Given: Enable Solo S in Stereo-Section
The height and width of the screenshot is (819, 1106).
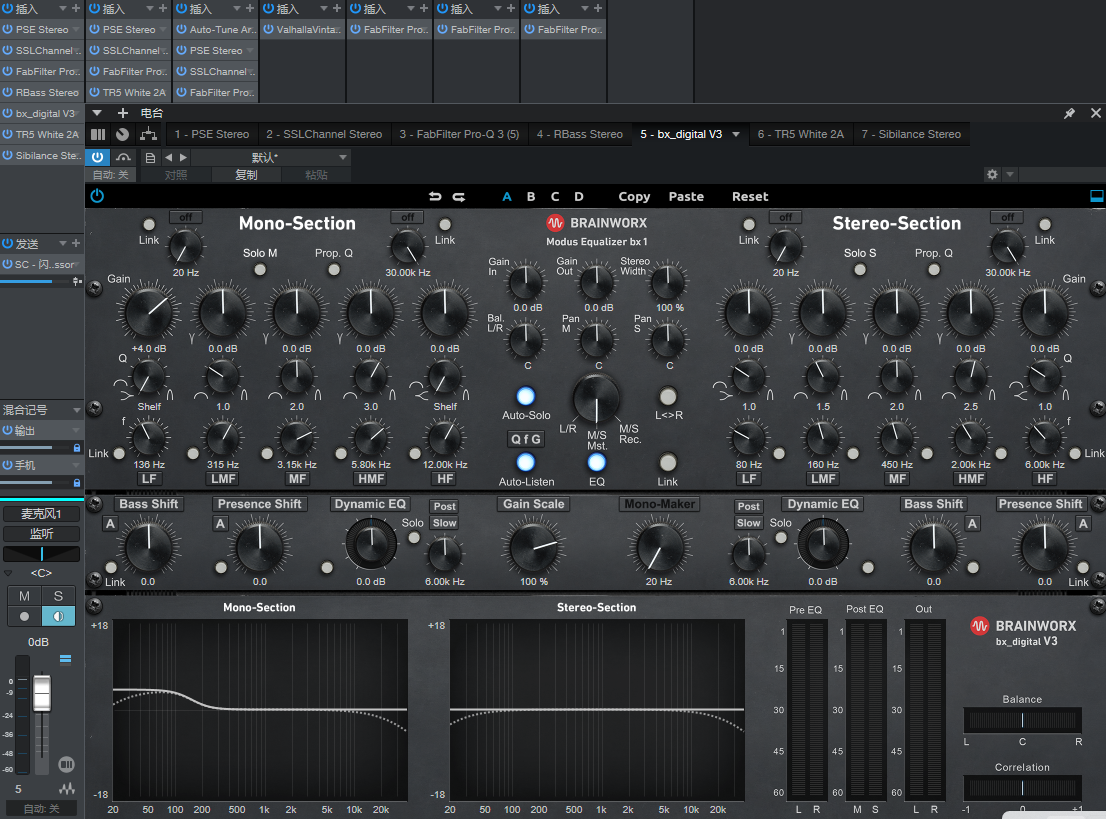Looking at the screenshot, I should point(860,269).
